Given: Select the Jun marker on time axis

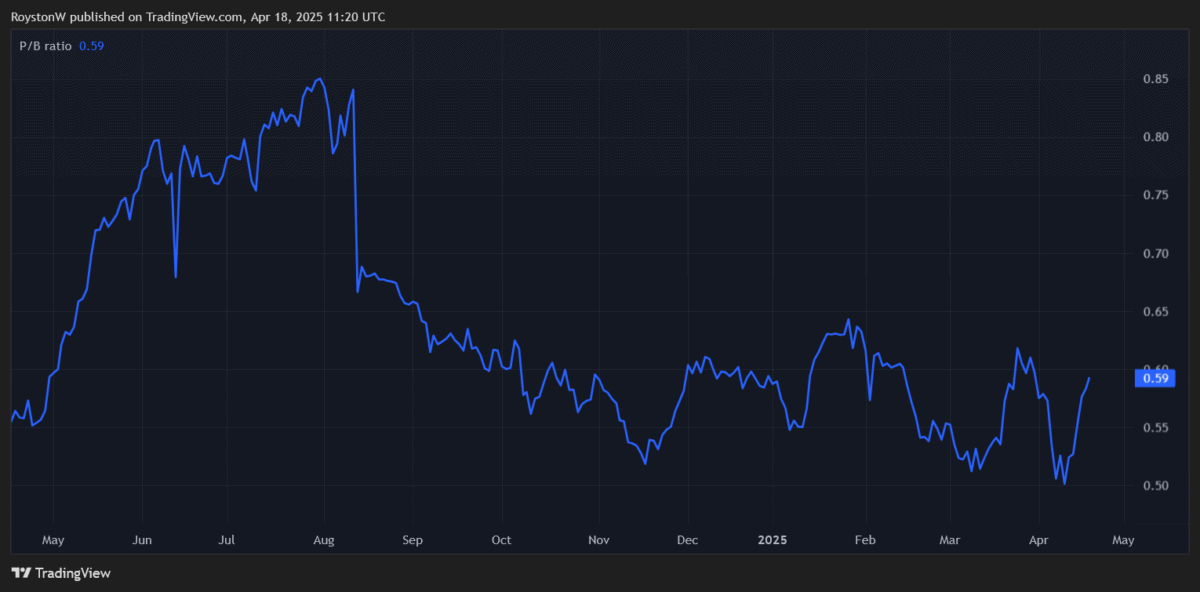Looking at the screenshot, I should tap(142, 540).
